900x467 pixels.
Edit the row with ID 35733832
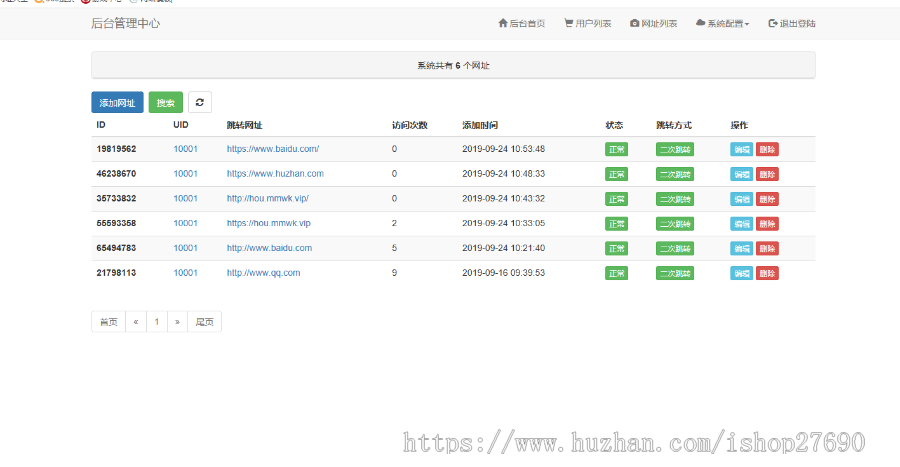click(741, 199)
